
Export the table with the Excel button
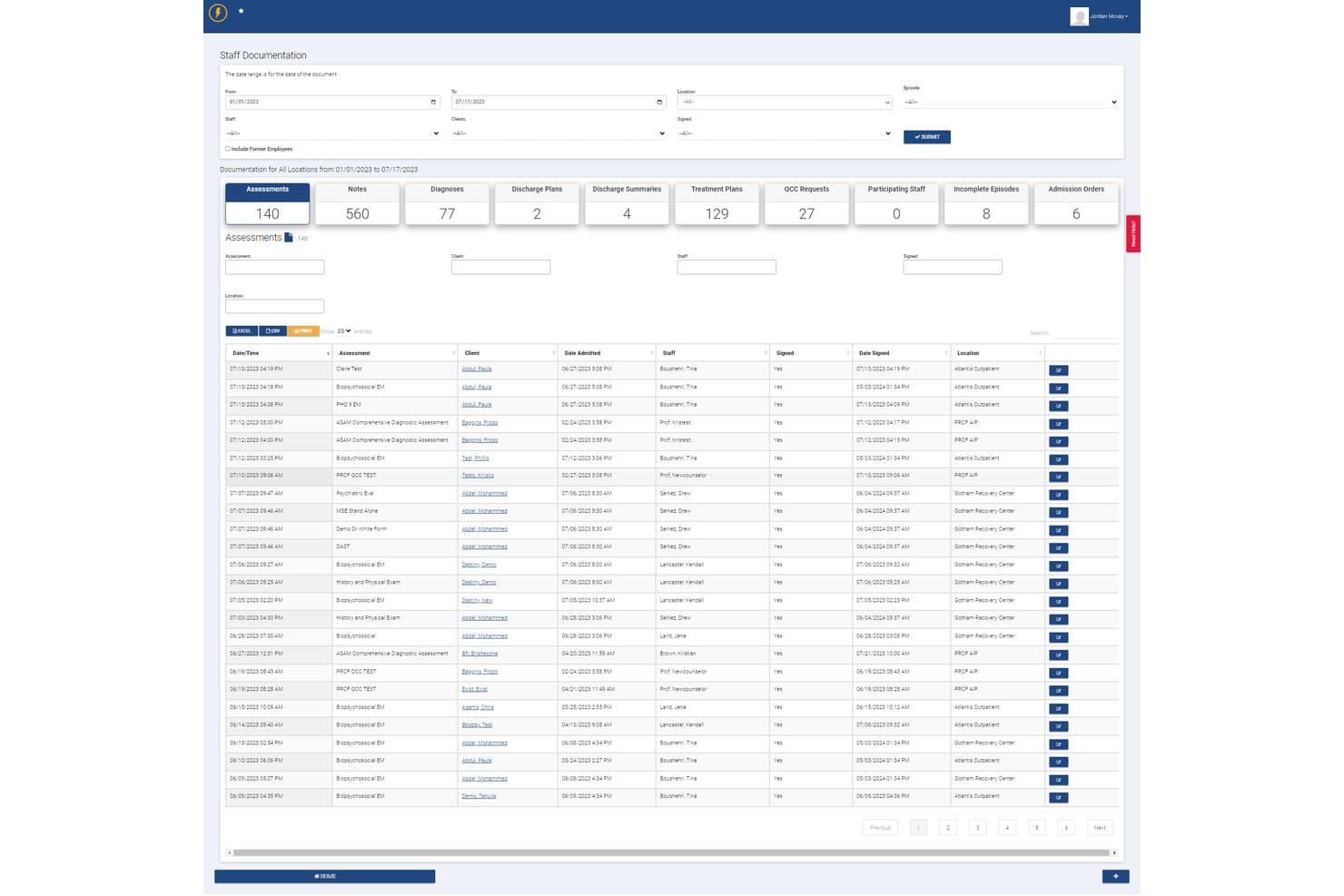242,331
